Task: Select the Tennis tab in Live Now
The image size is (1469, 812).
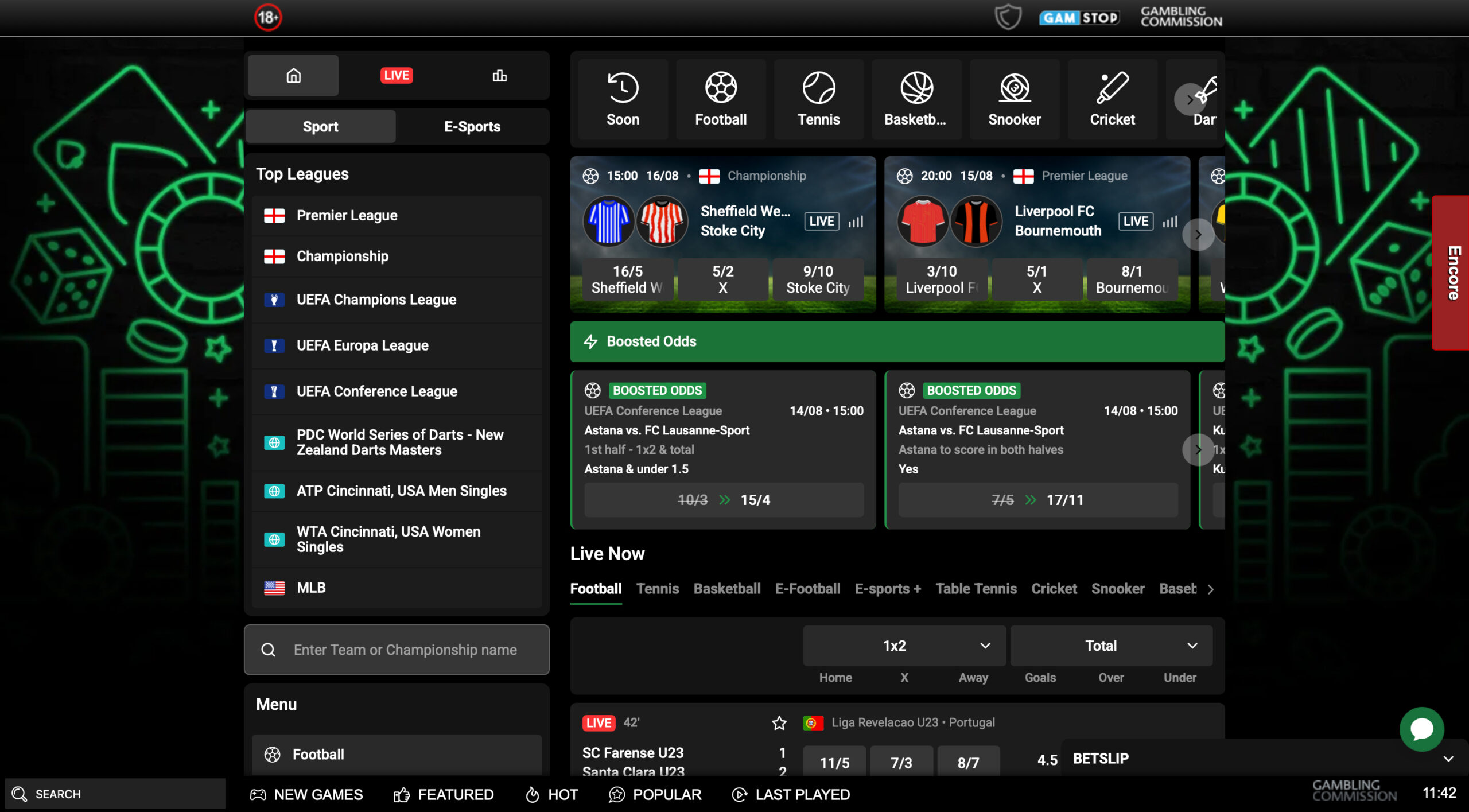Action: (658, 589)
